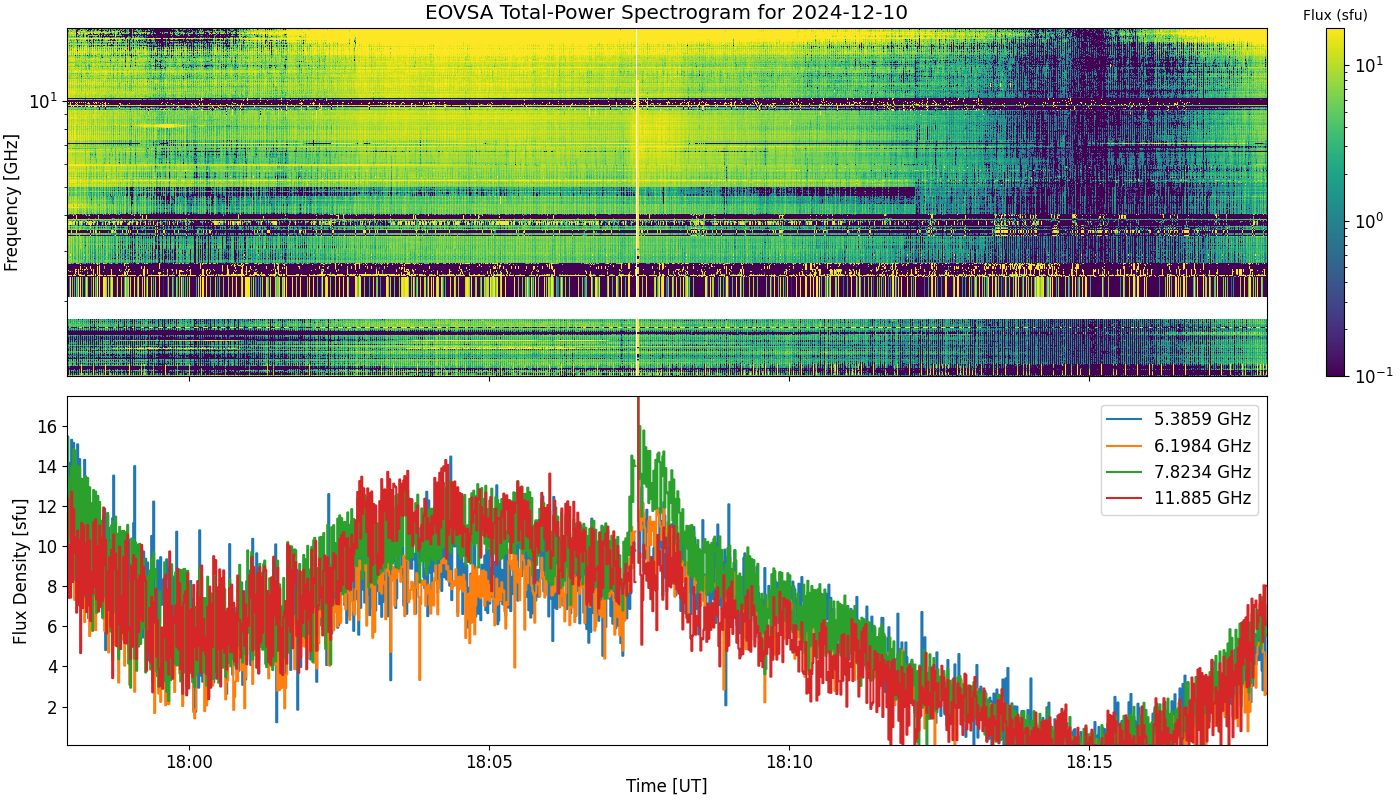Click the 10¹ frequency axis tick label
The width and height of the screenshot is (1400, 800).
click(x=44, y=100)
